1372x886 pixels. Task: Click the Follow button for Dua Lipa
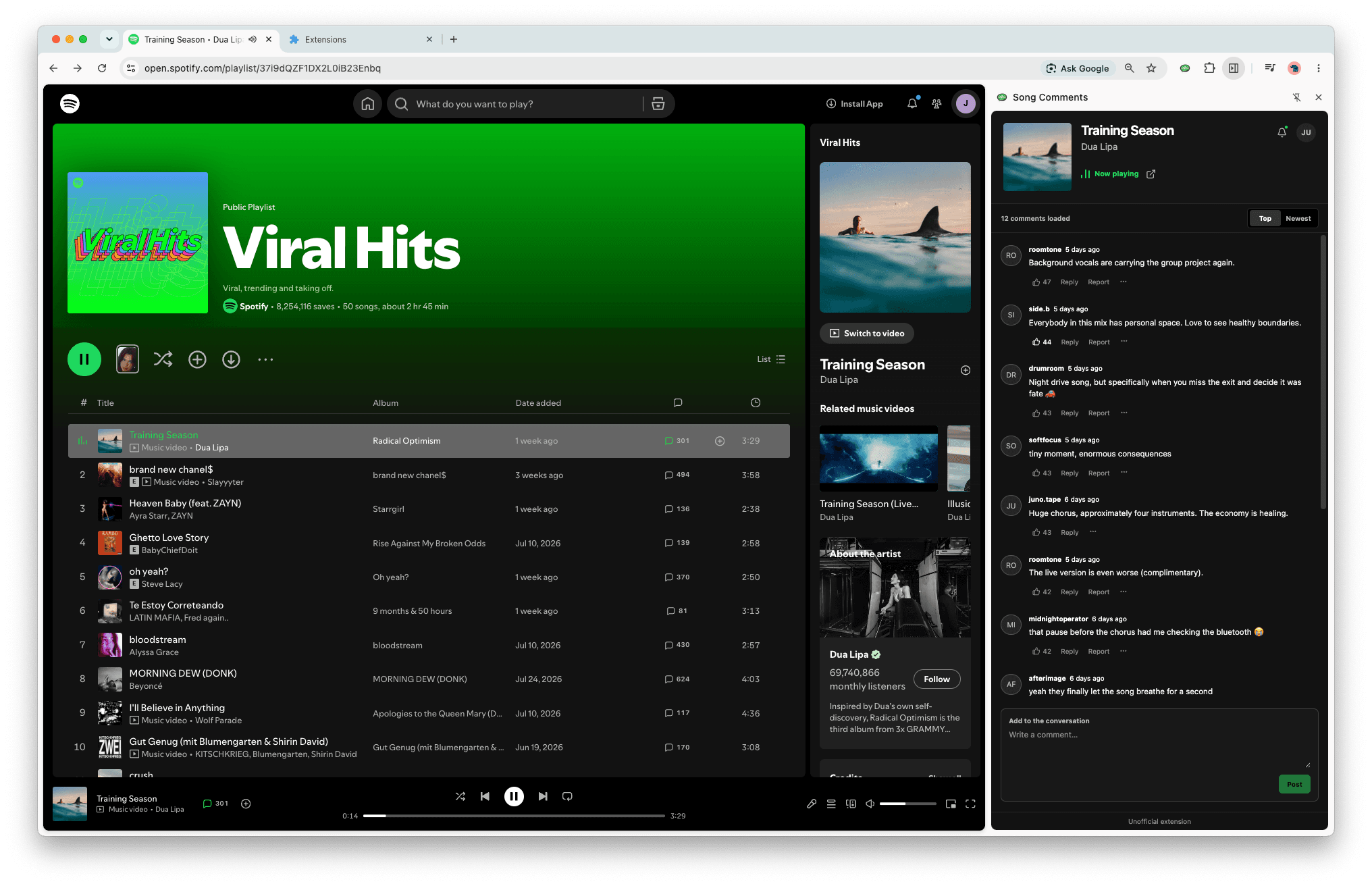[x=936, y=679]
